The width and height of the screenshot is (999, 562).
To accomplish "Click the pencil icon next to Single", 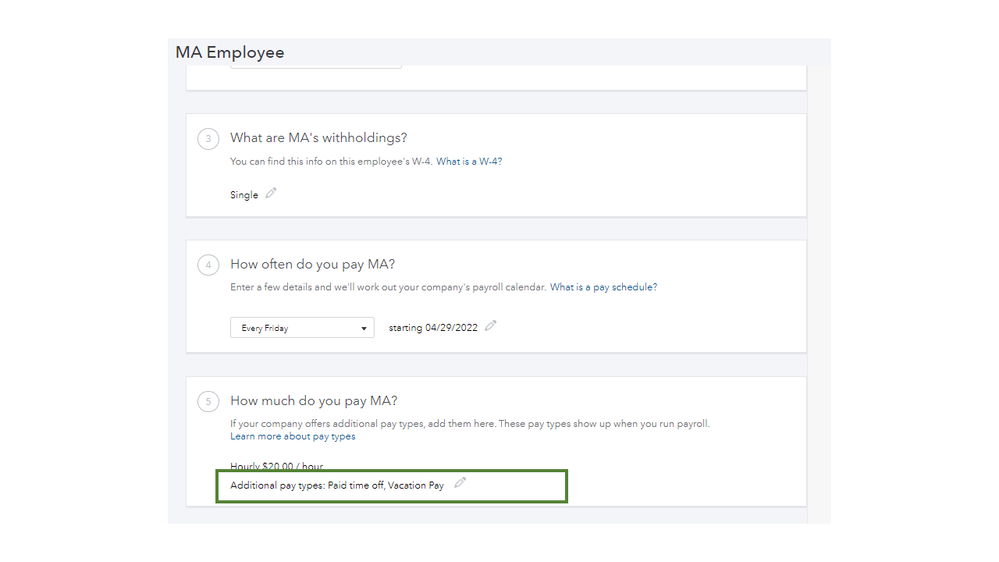I will pyautogui.click(x=271, y=194).
